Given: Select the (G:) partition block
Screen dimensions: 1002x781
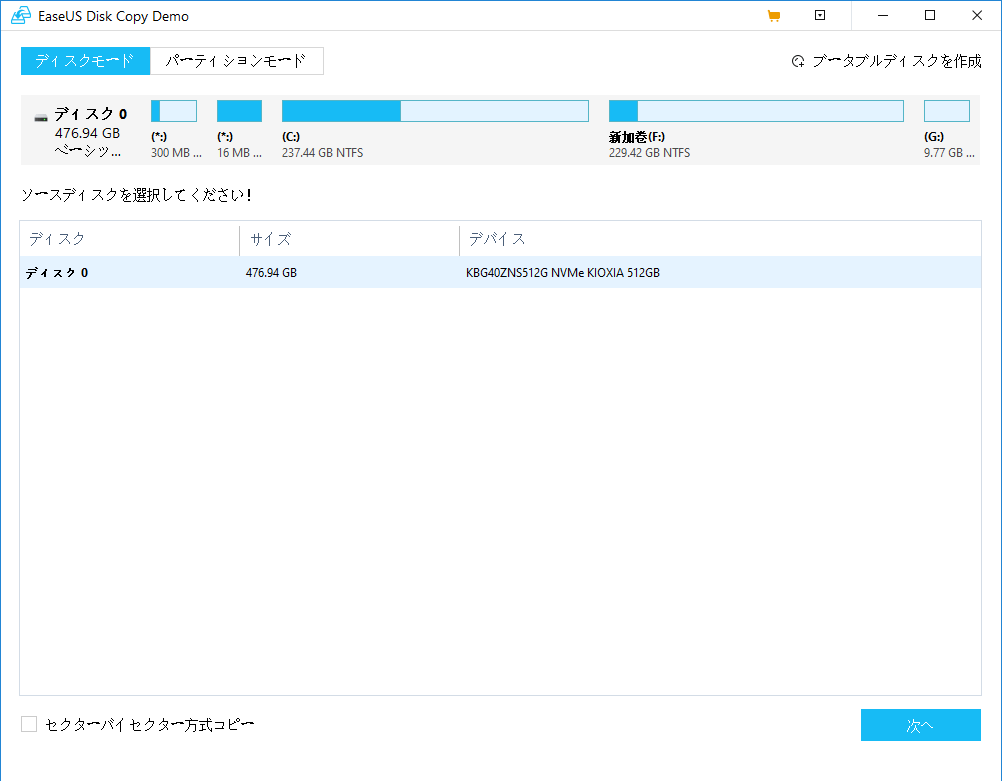Looking at the screenshot, I should pos(945,110).
